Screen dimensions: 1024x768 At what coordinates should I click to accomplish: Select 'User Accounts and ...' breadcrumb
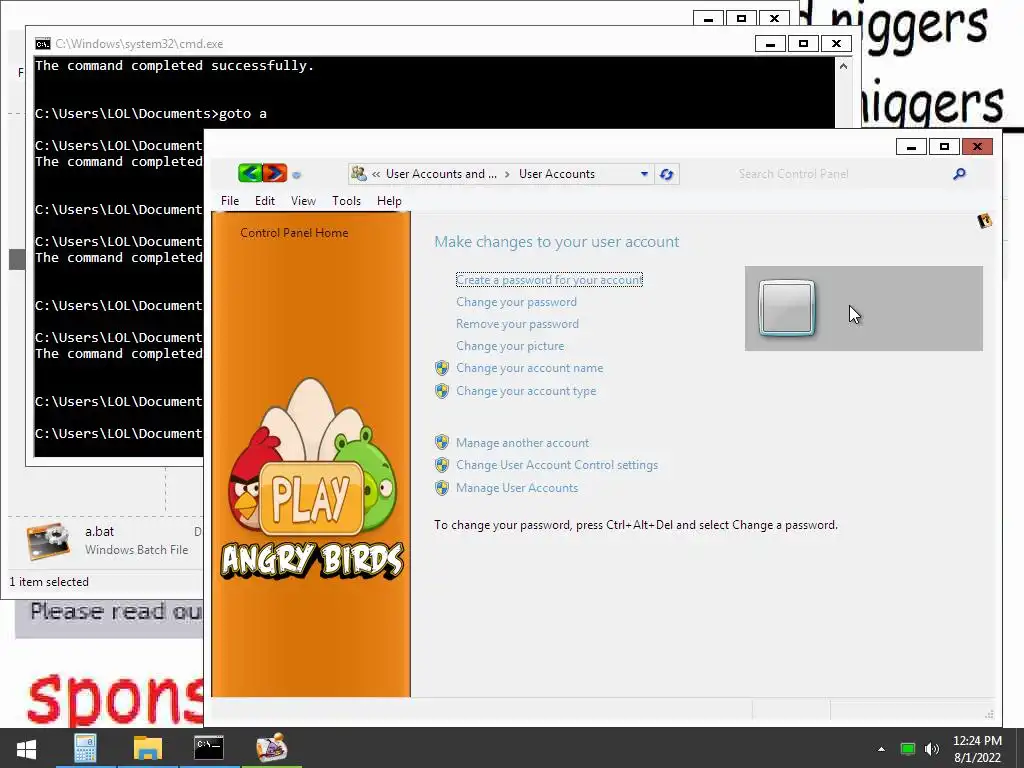[441, 174]
